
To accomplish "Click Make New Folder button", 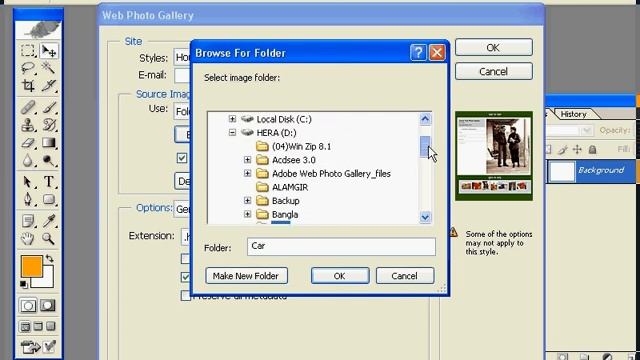I will coord(246,276).
